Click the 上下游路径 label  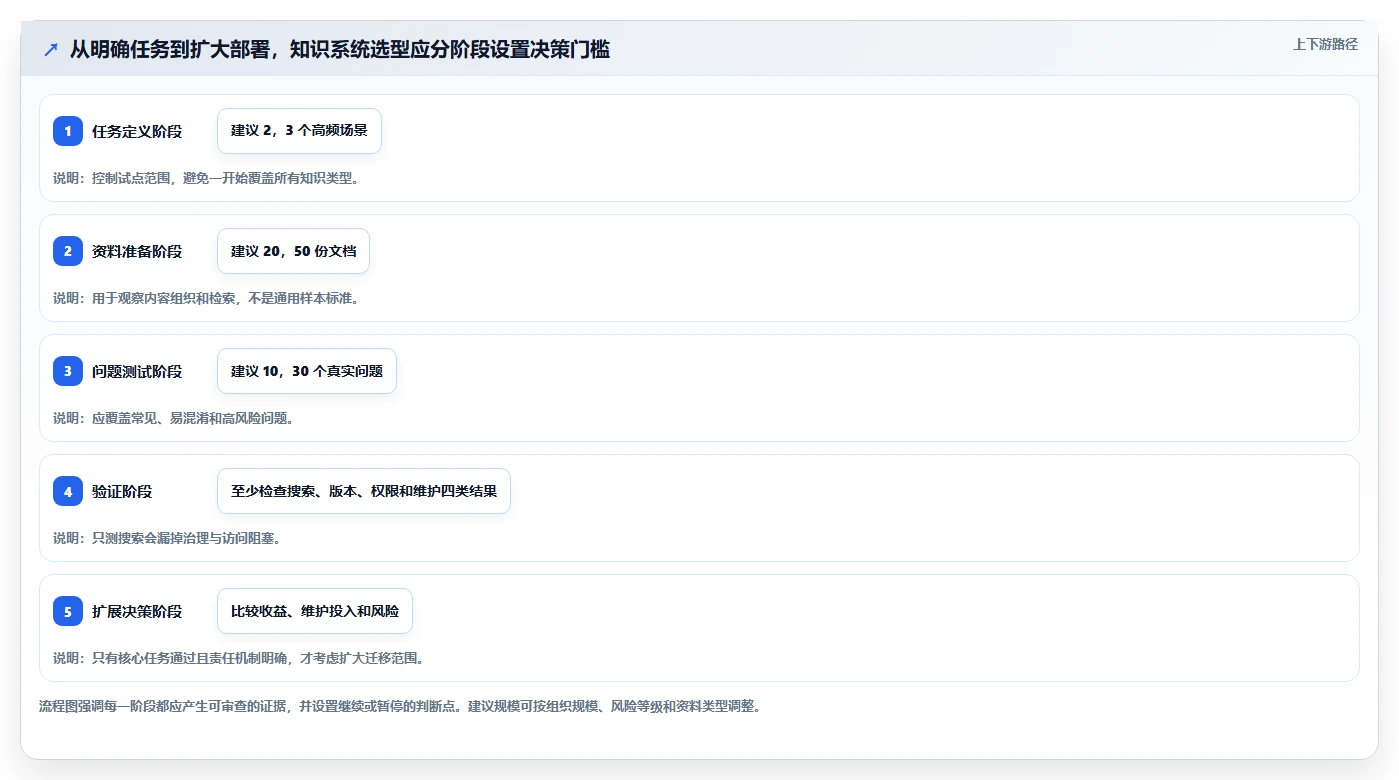point(1325,44)
